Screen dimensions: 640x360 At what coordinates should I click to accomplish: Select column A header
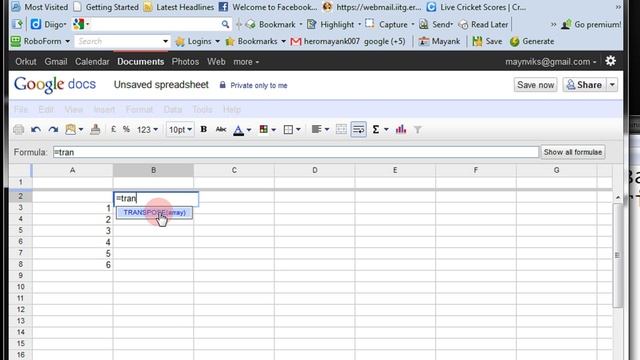tap(72, 170)
